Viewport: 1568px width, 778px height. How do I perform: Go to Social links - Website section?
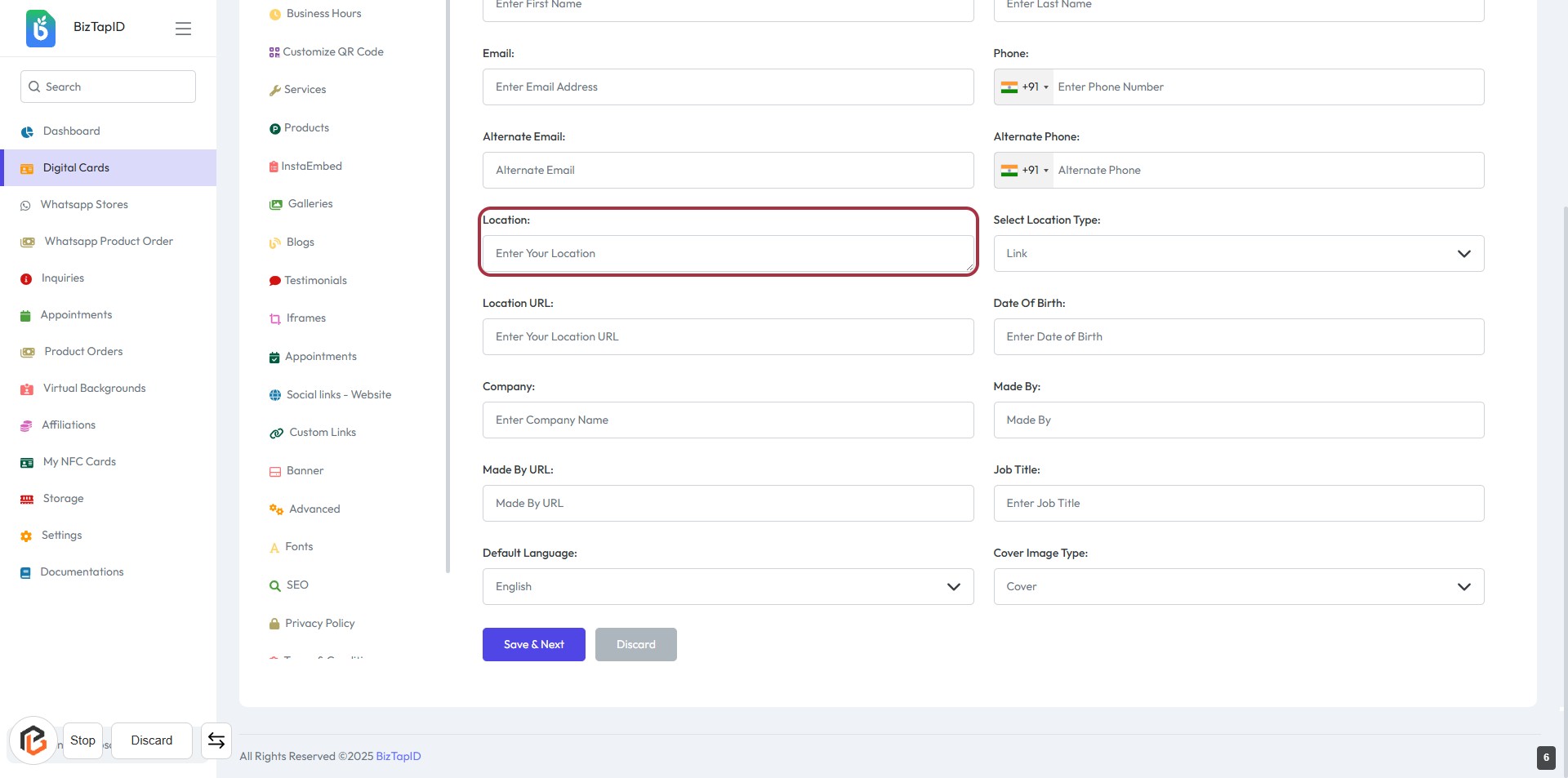338,395
